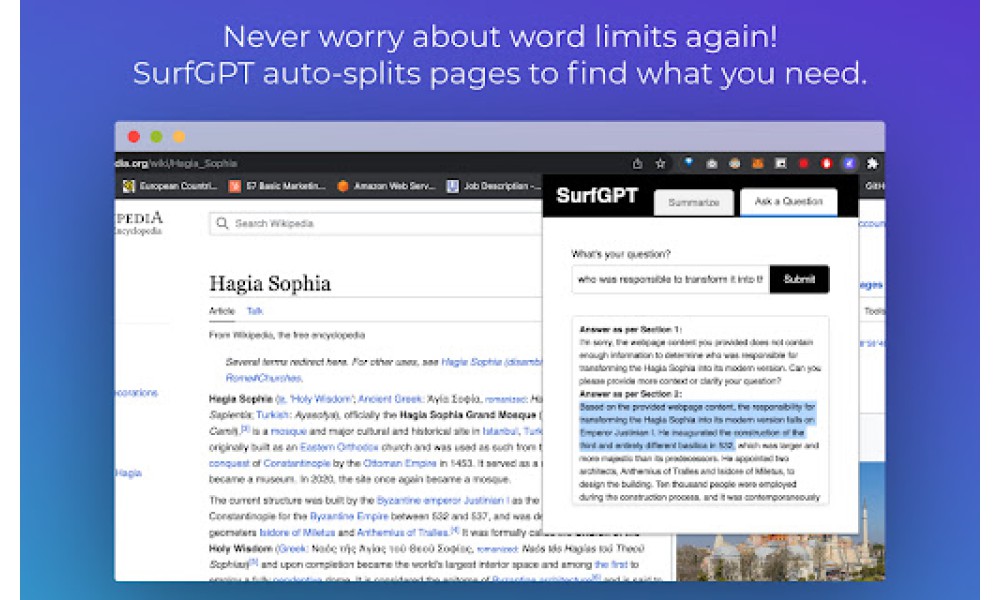
Task: Open the Constantinople link
Action: tap(297, 463)
